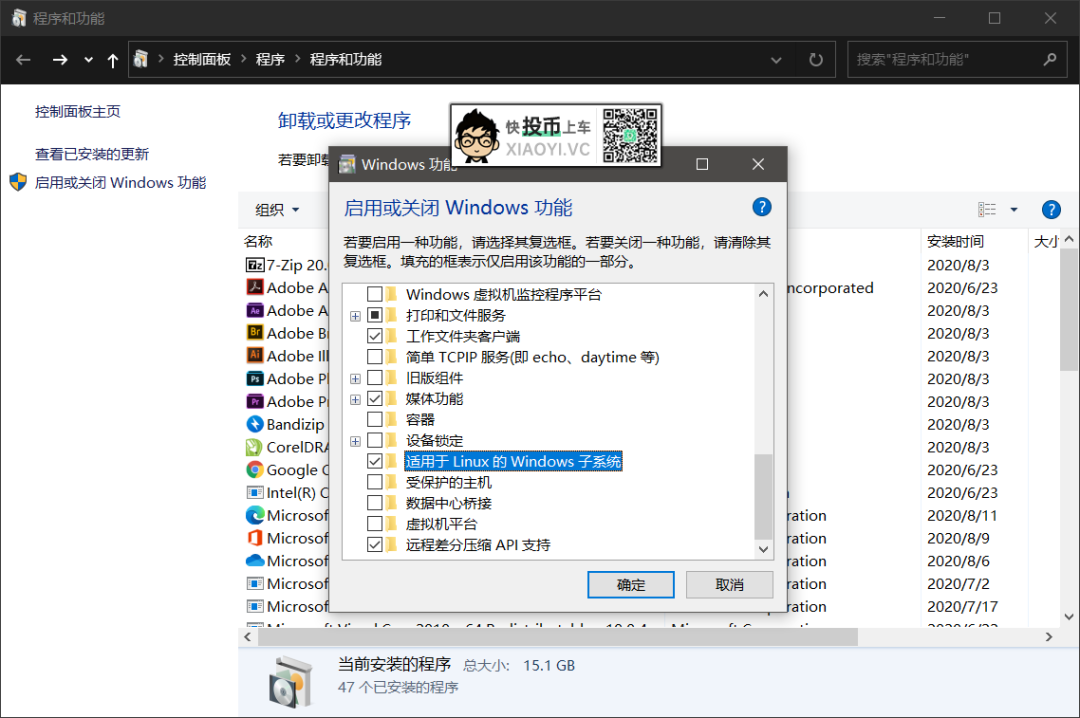This screenshot has height=718, width=1080.
Task: Click the Bandizip icon in list
Action: 255,424
